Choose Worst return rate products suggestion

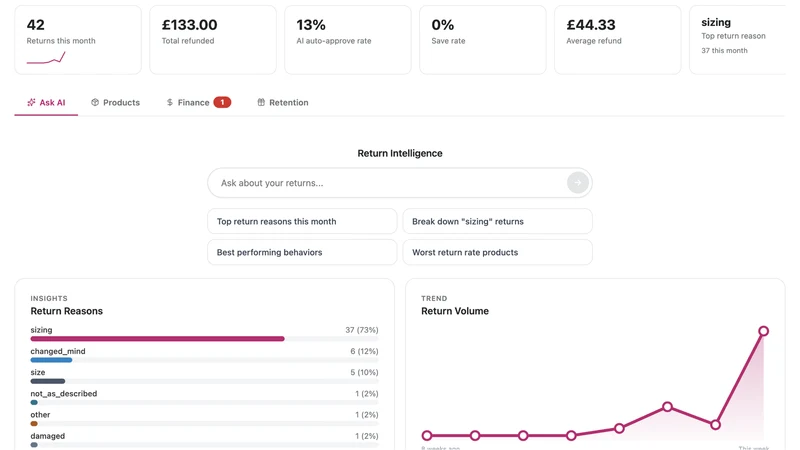(x=497, y=252)
